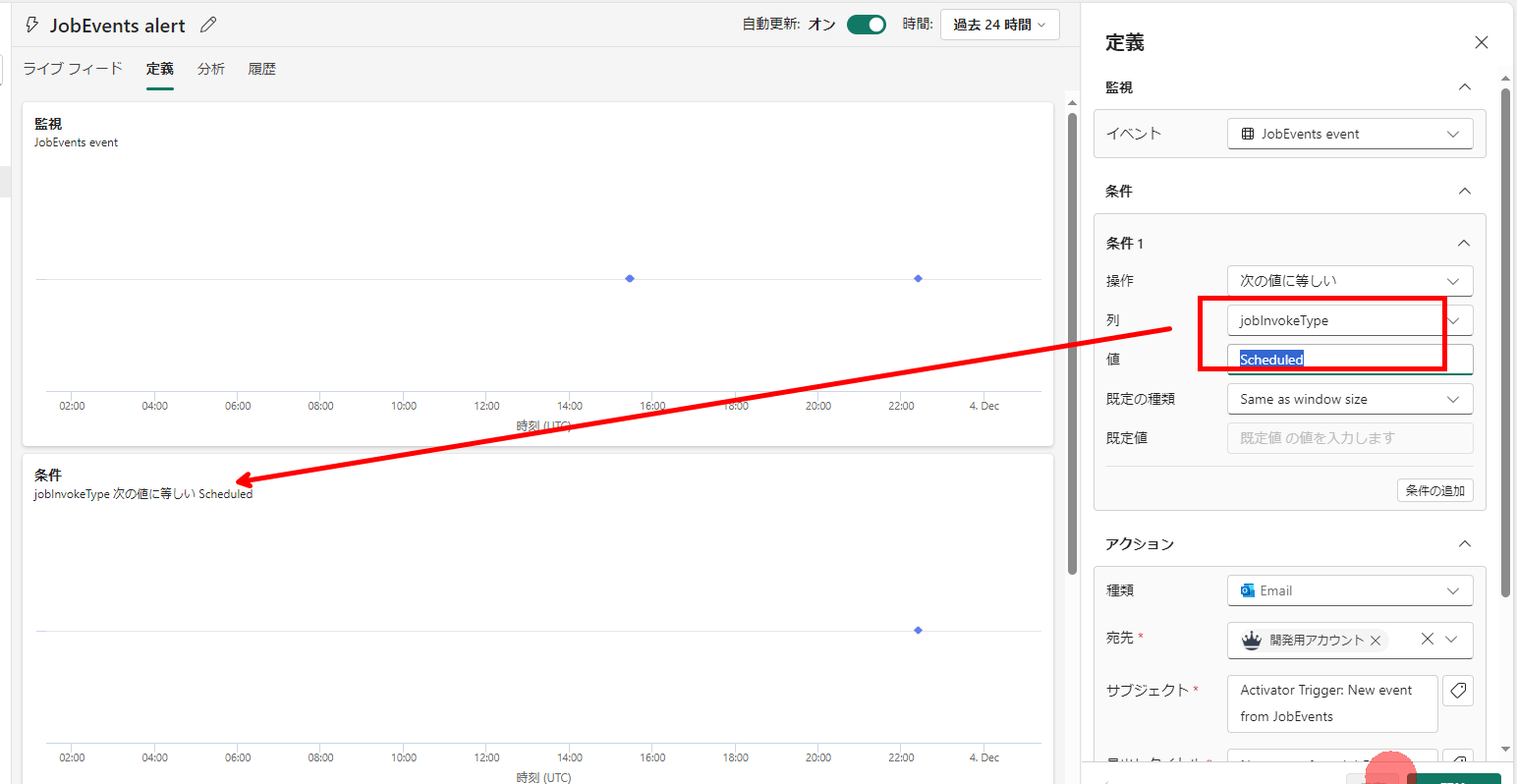The width and height of the screenshot is (1517, 784).
Task: Click the 値 field containing Scheduled
Action: click(x=1350, y=360)
